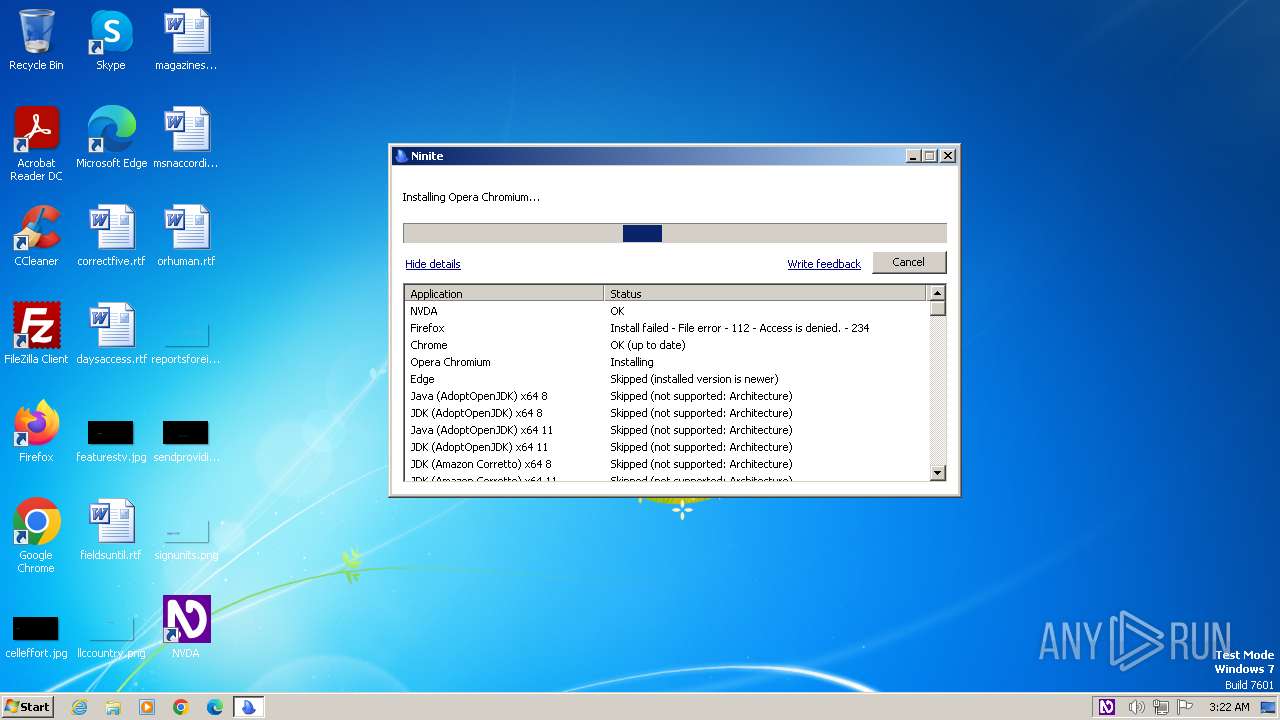Open Microsoft Edge desktop shortcut
This screenshot has height=720, width=1280.
pyautogui.click(x=111, y=138)
